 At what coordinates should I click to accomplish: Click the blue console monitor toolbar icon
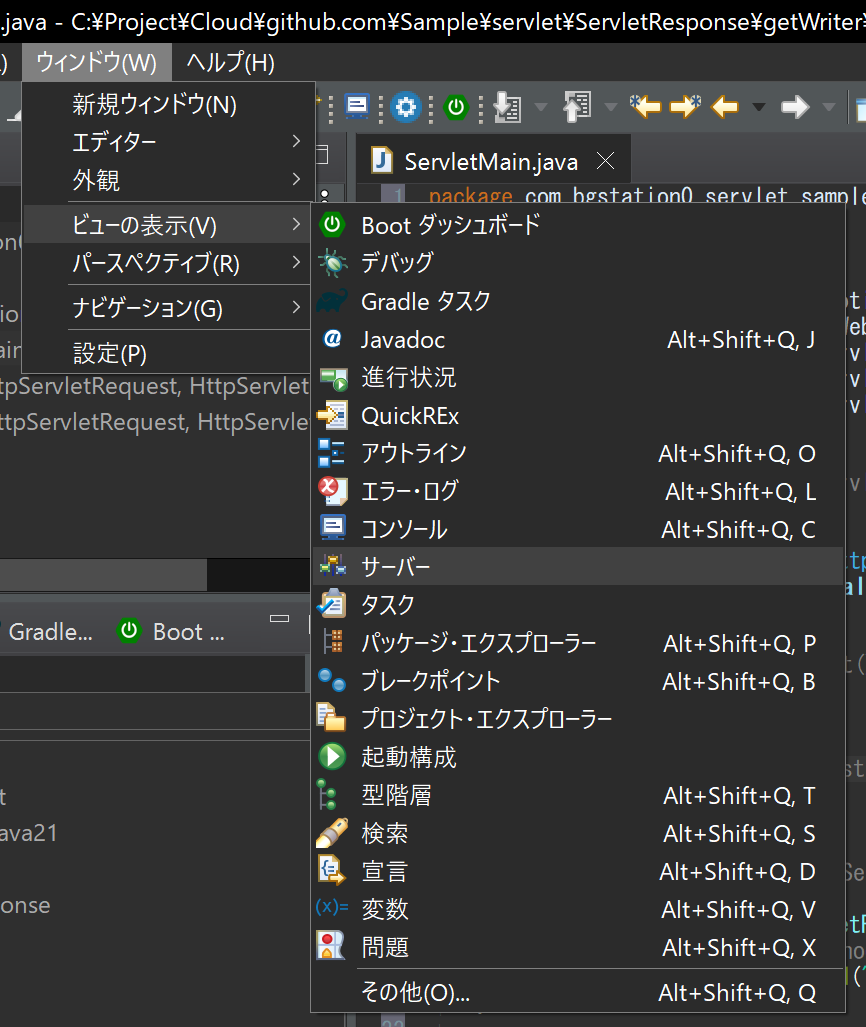coord(356,107)
